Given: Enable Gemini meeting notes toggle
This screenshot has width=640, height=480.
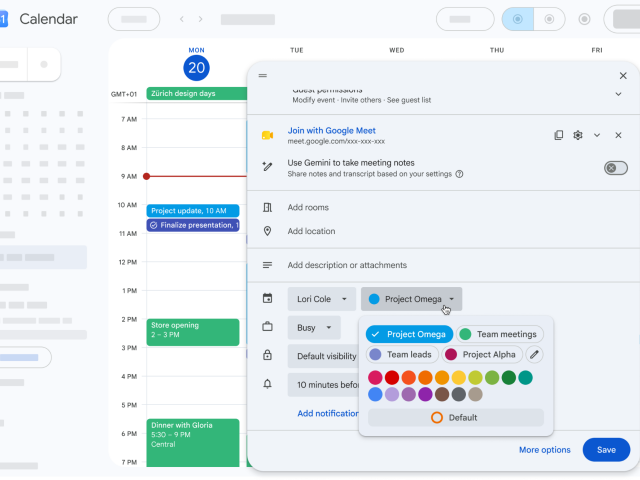Looking at the screenshot, I should [616, 168].
